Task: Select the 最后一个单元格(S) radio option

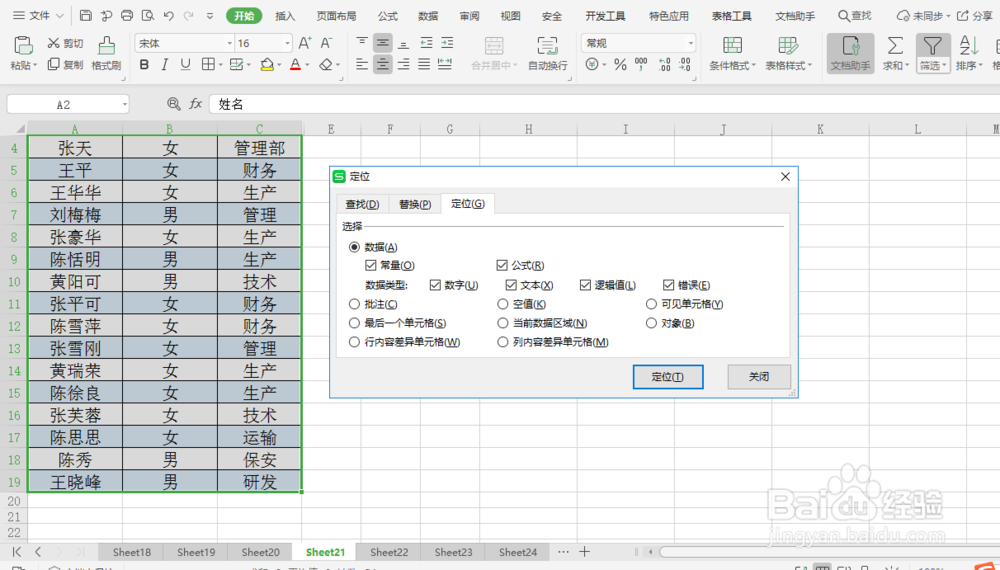Action: [x=354, y=323]
